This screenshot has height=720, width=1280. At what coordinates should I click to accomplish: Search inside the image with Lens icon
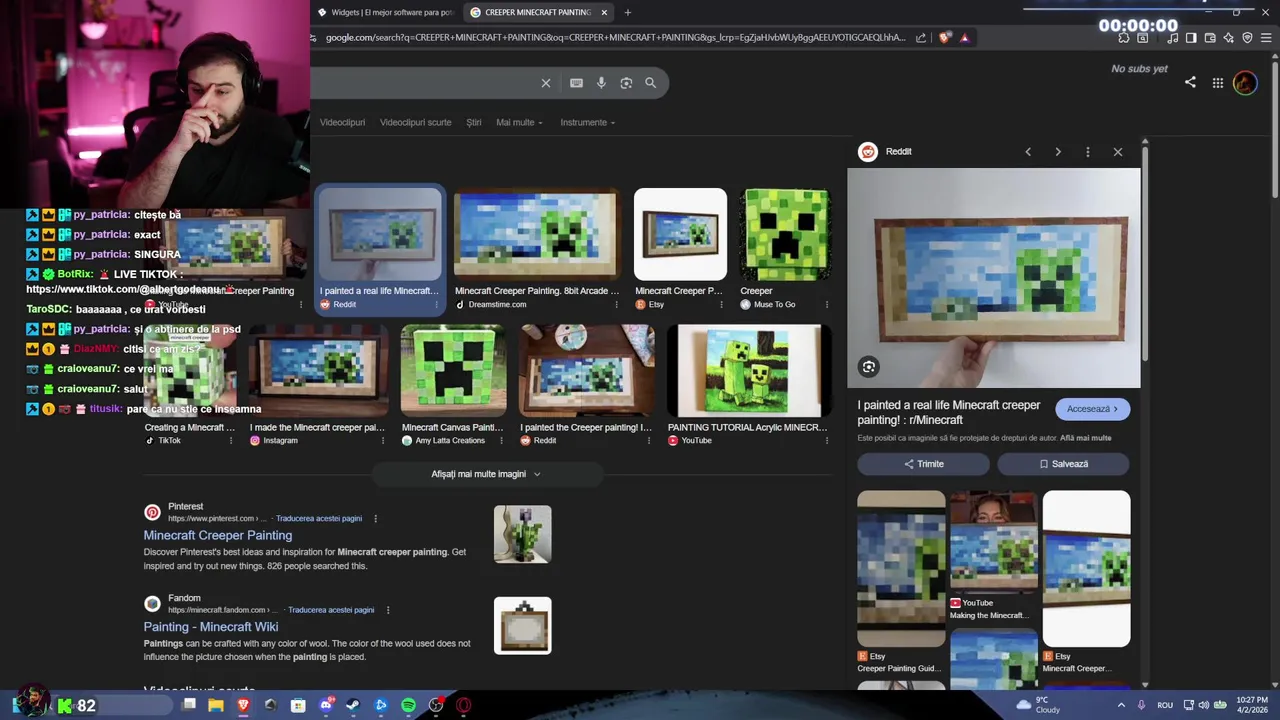869,367
